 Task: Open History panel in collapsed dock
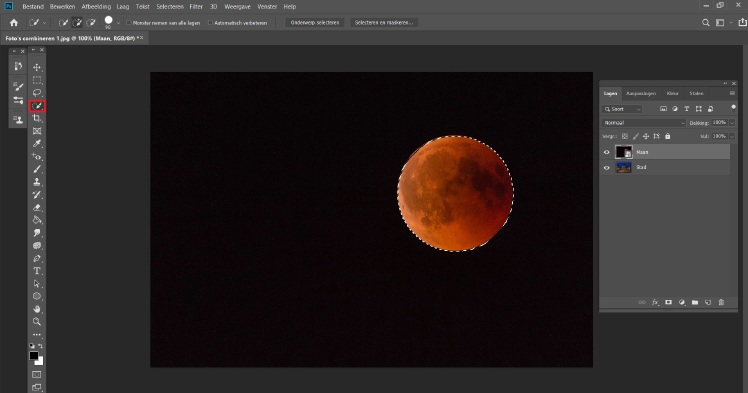coord(18,66)
